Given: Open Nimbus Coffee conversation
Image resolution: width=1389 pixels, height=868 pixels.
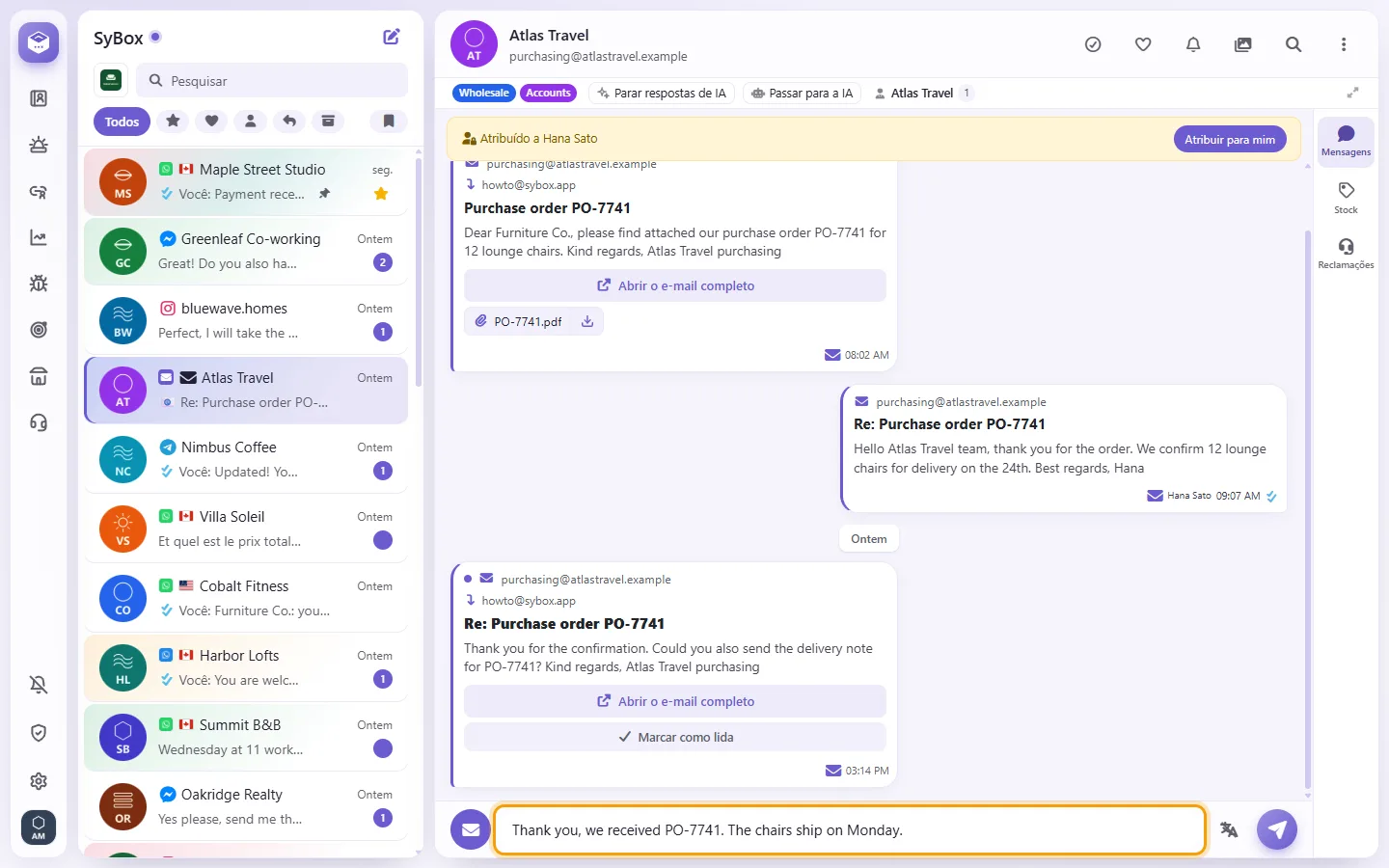Looking at the screenshot, I should pyautogui.click(x=246, y=459).
